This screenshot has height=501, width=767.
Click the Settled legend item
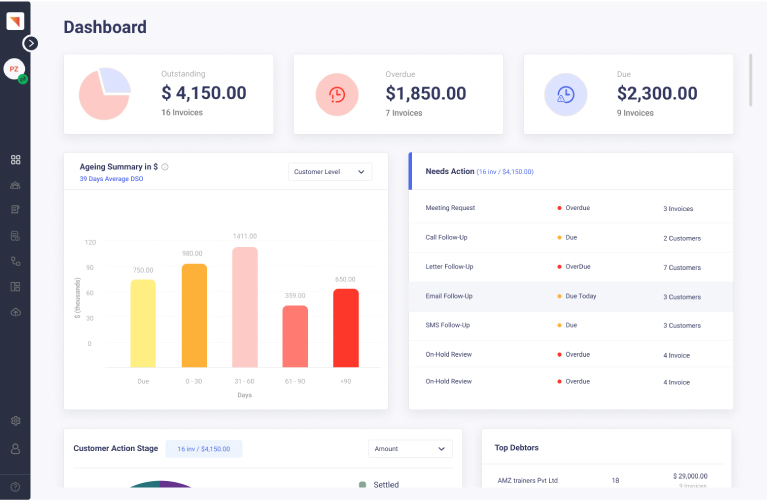coord(379,484)
